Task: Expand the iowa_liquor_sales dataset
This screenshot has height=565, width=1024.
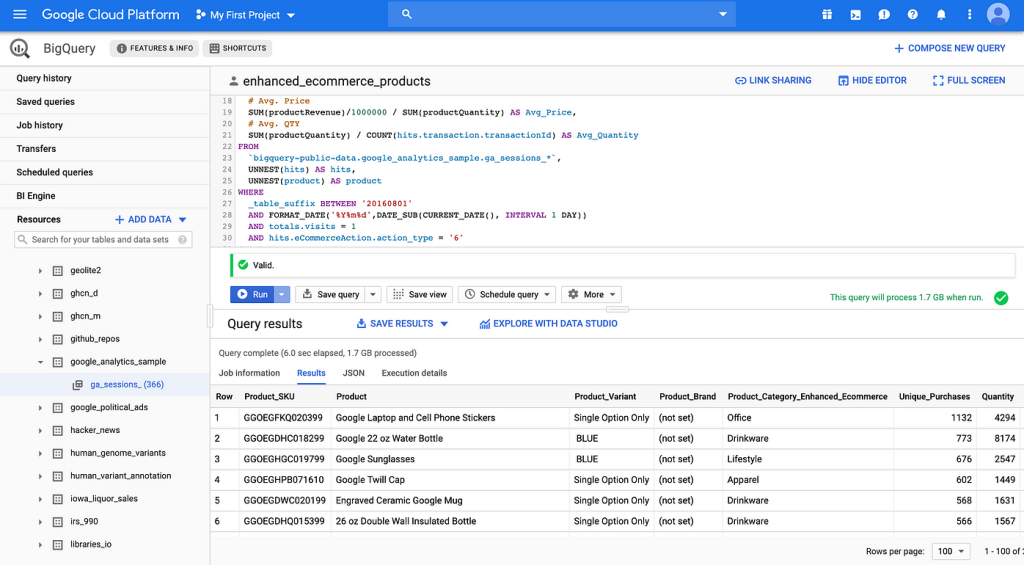Action: (x=40, y=499)
